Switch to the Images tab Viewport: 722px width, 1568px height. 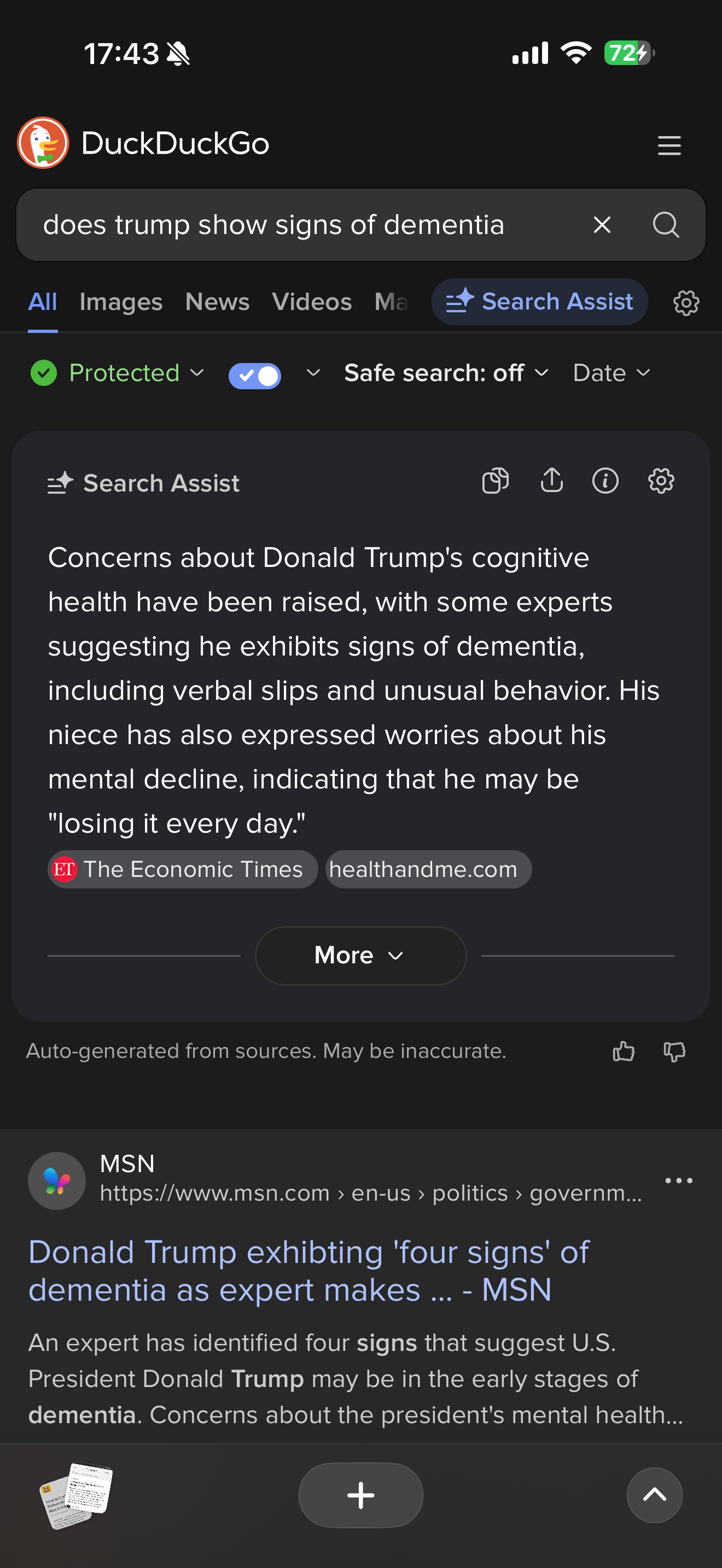pyautogui.click(x=120, y=302)
